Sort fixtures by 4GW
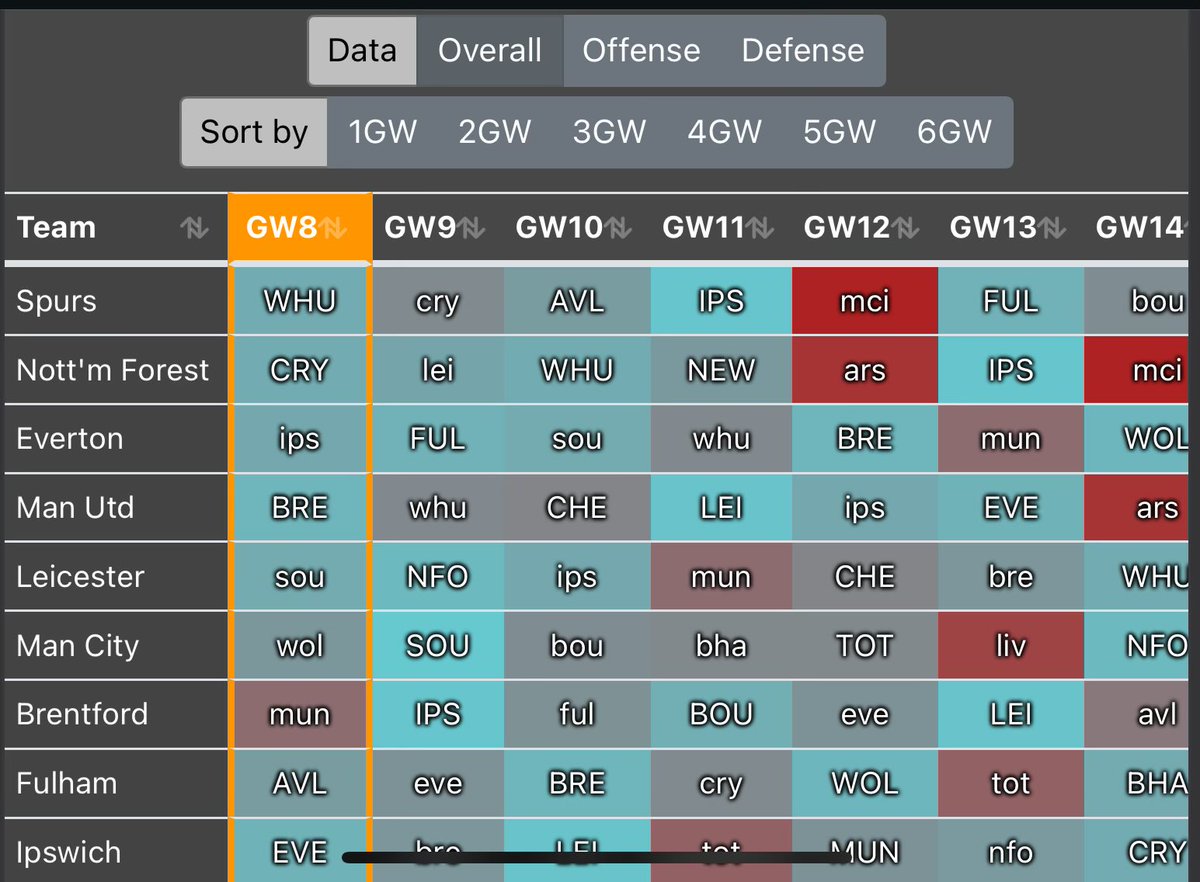Viewport: 1200px width, 882px height. (x=725, y=132)
